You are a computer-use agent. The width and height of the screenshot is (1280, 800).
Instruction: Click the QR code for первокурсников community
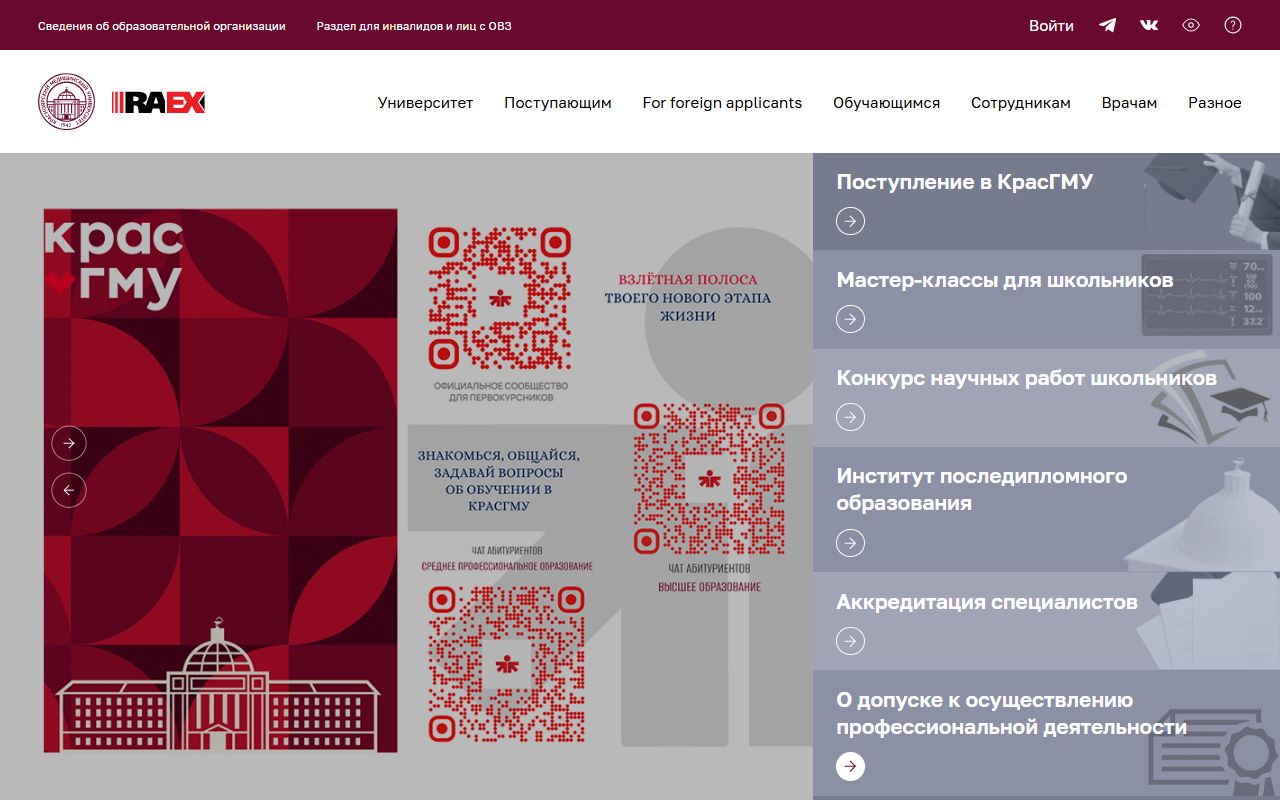500,300
